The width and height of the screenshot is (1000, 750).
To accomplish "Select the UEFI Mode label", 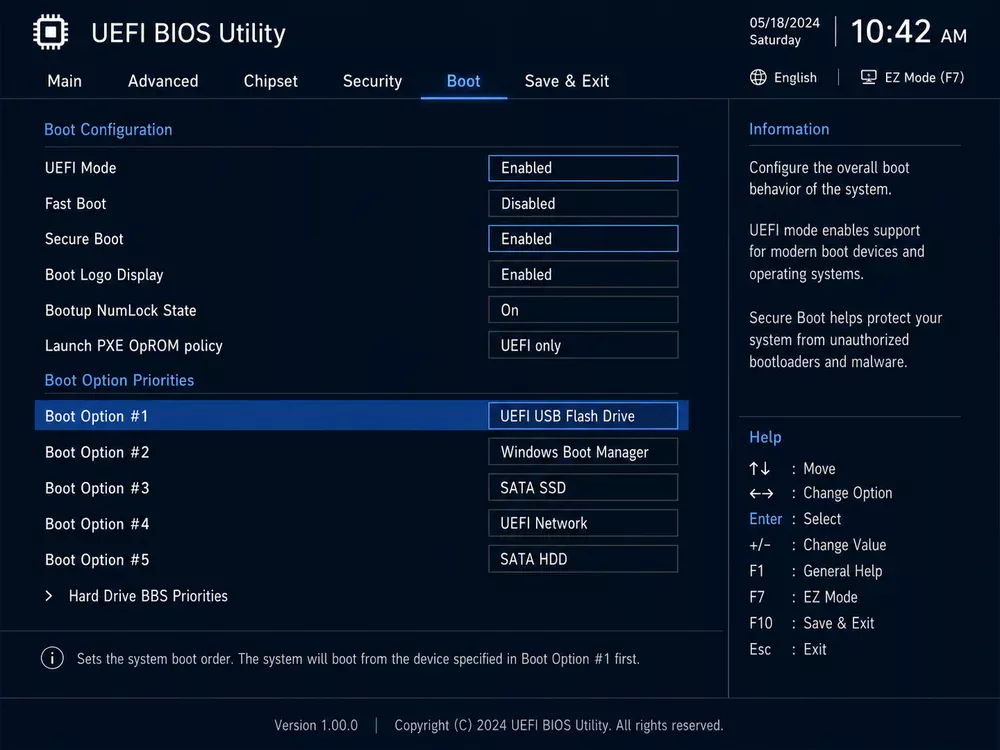I will tap(80, 168).
